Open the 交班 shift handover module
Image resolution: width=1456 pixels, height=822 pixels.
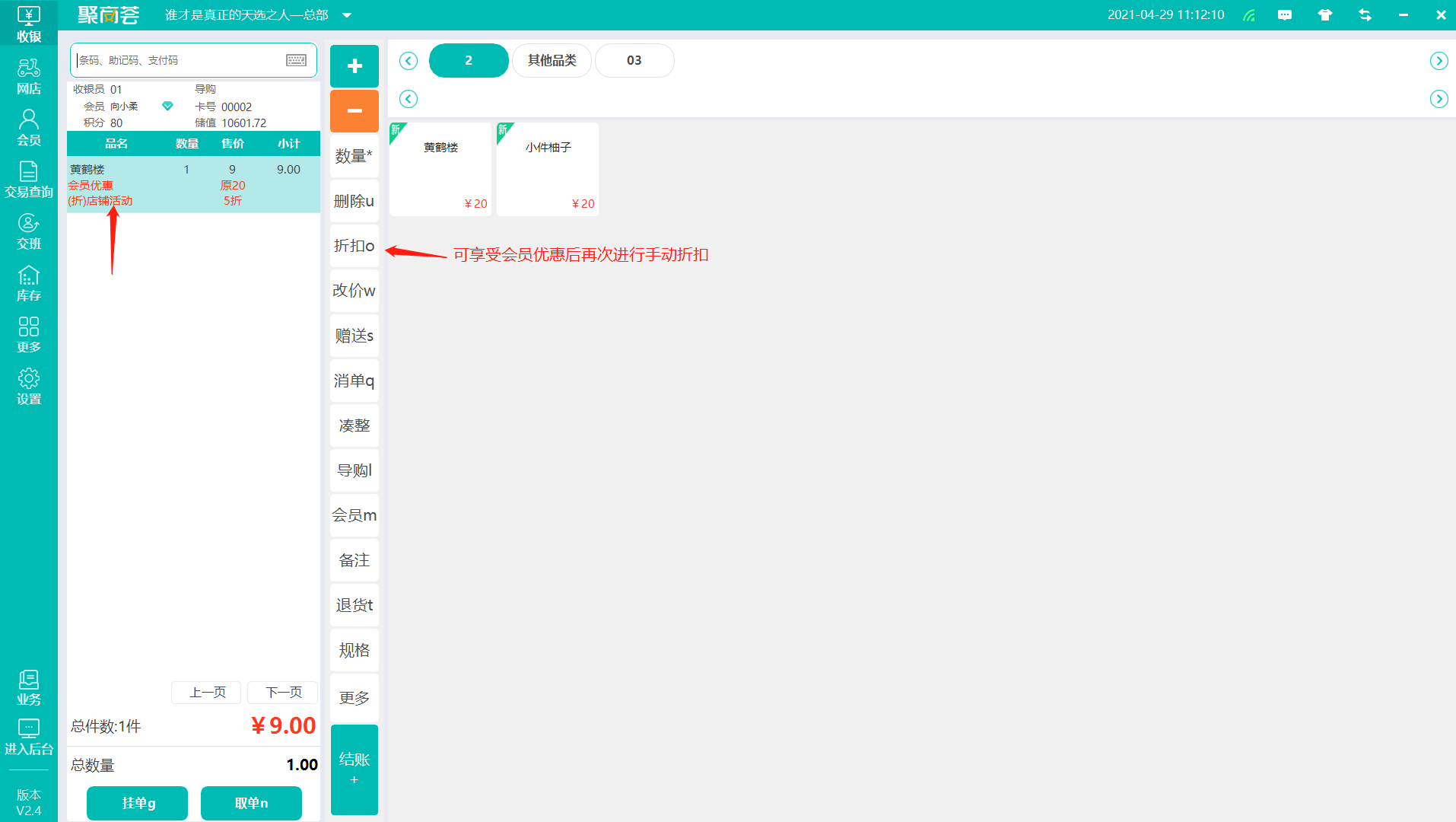[x=28, y=231]
